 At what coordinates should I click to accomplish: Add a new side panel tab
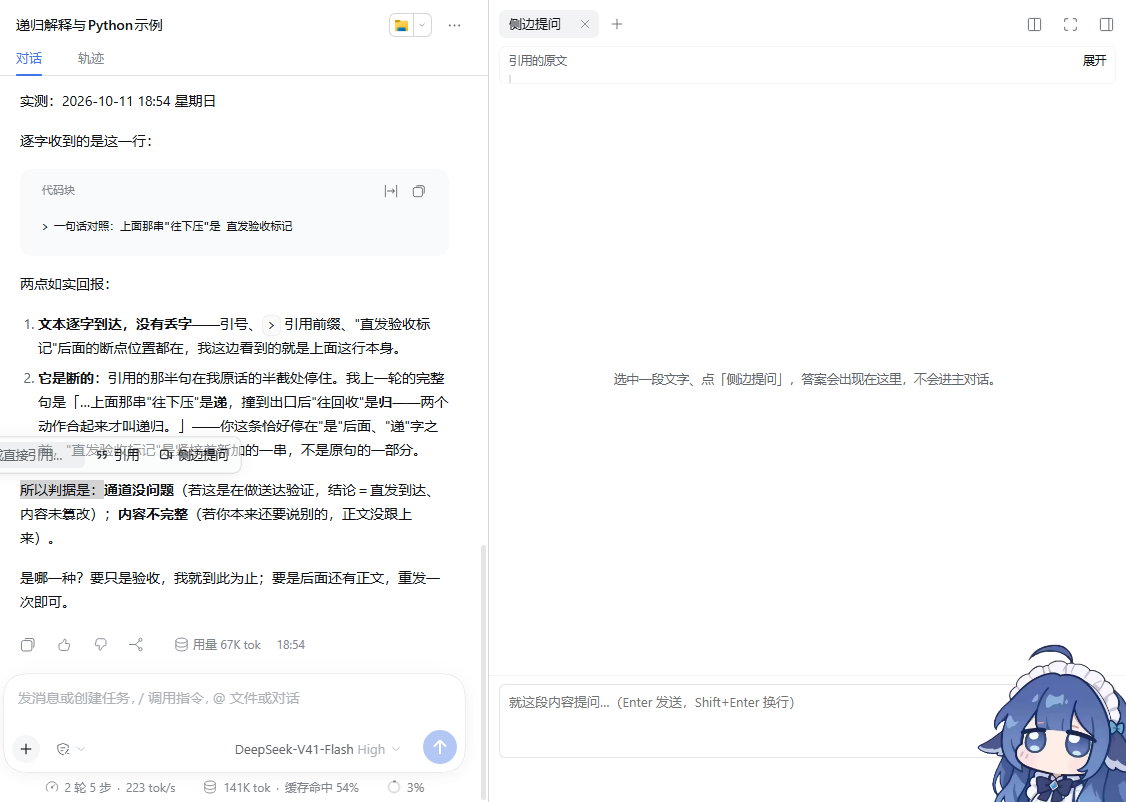click(617, 24)
